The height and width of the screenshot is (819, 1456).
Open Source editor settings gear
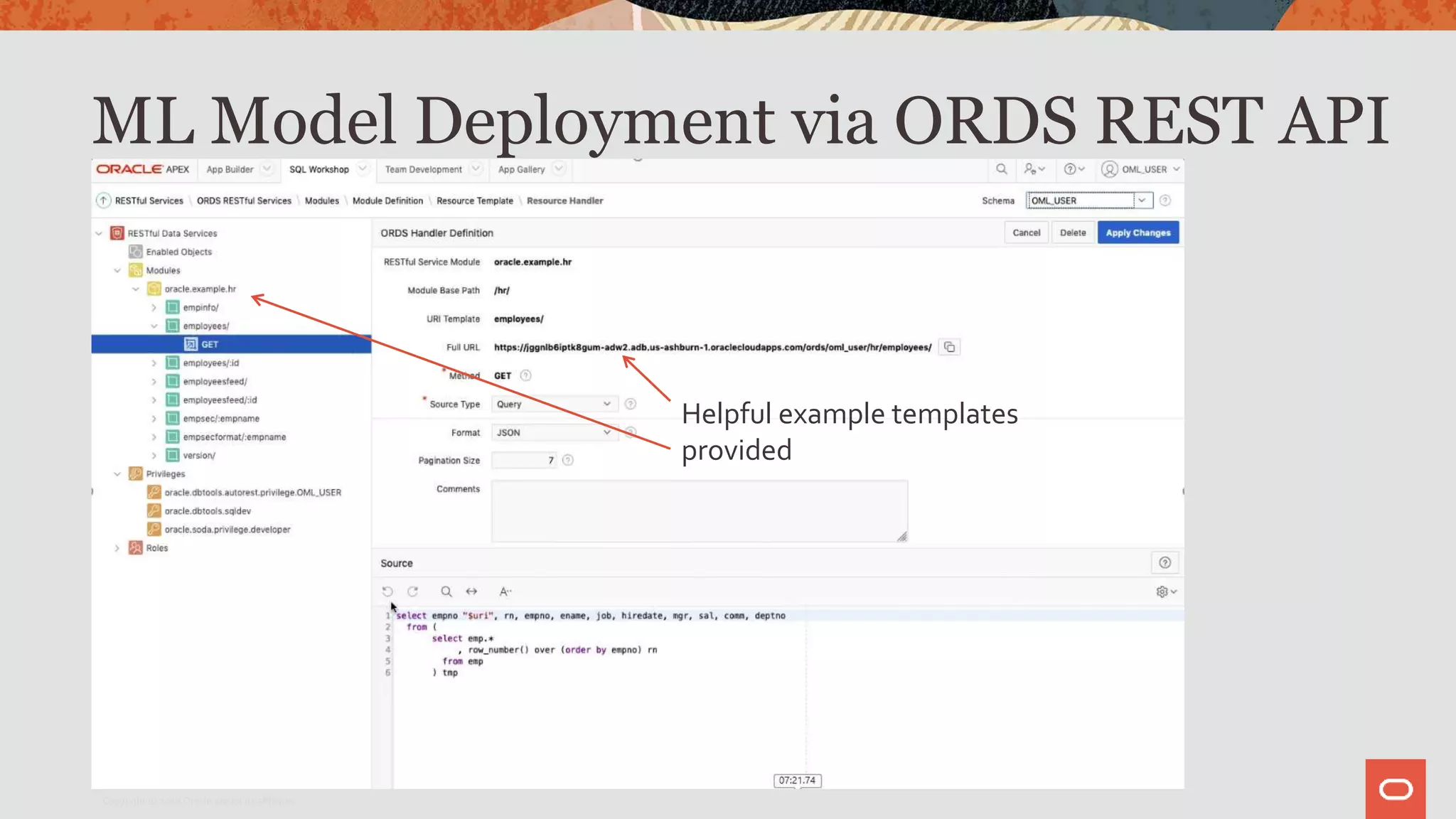point(1166,591)
